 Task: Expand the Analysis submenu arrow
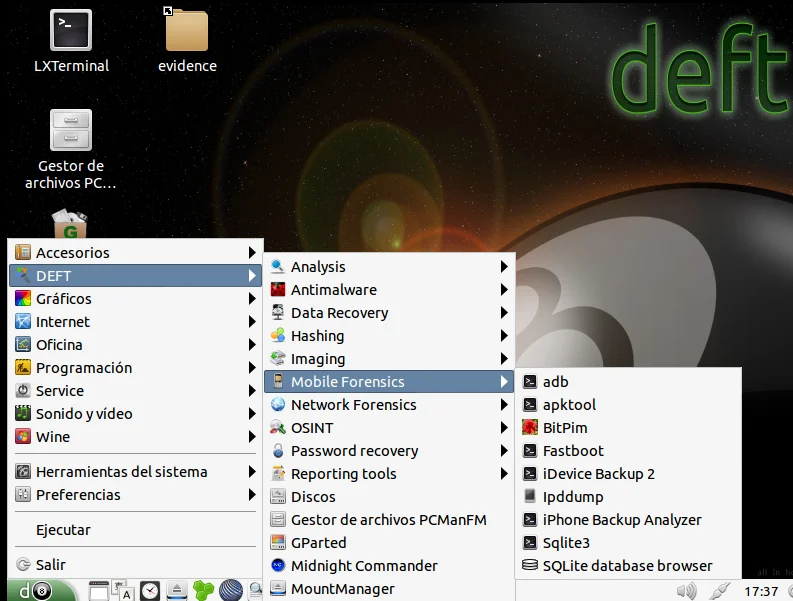coord(504,267)
